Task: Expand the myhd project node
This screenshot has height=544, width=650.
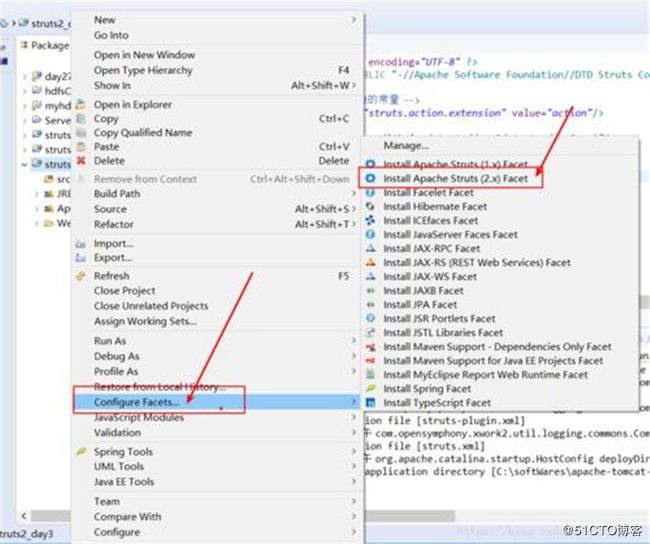Action: pyautogui.click(x=25, y=106)
